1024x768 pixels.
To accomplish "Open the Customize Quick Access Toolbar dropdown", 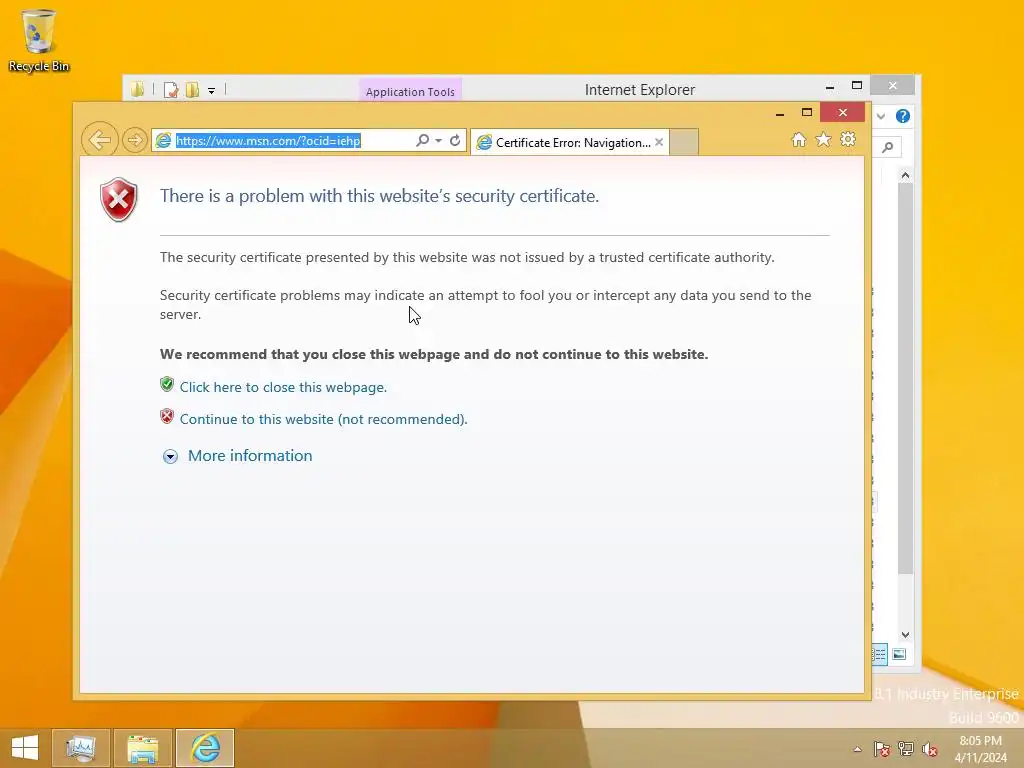I will pos(212,91).
